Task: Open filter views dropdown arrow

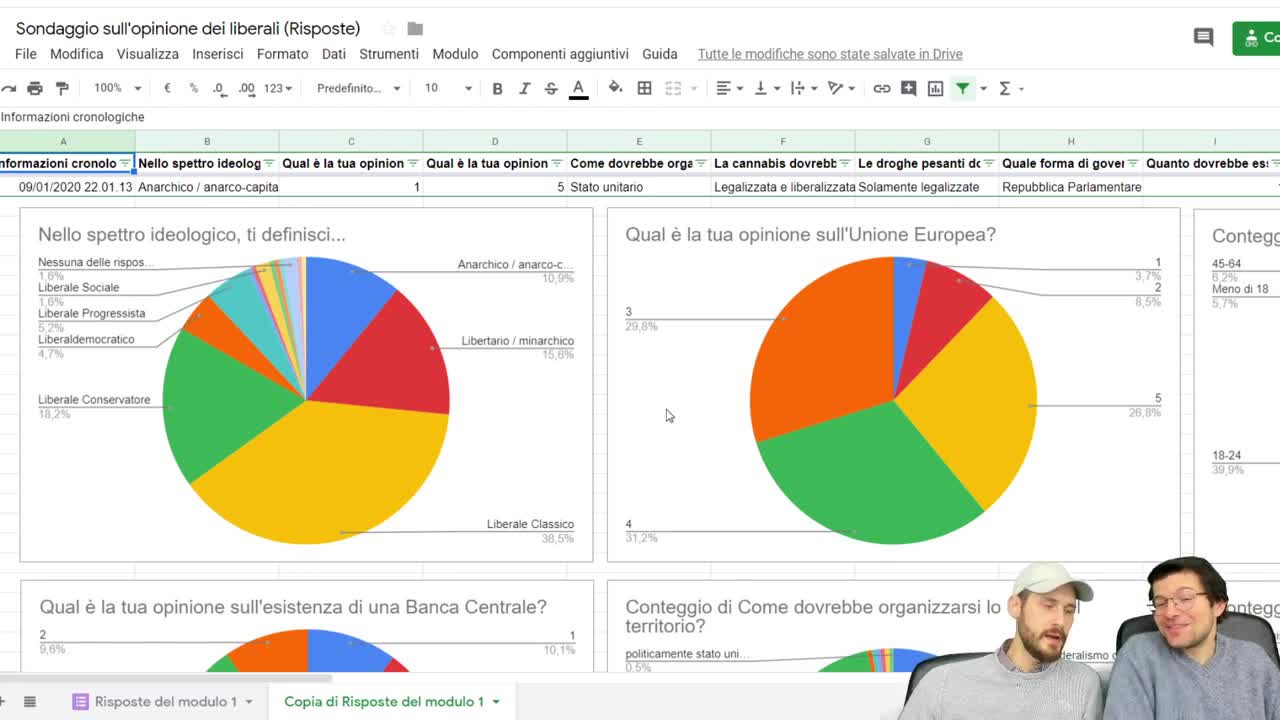Action: click(x=984, y=88)
